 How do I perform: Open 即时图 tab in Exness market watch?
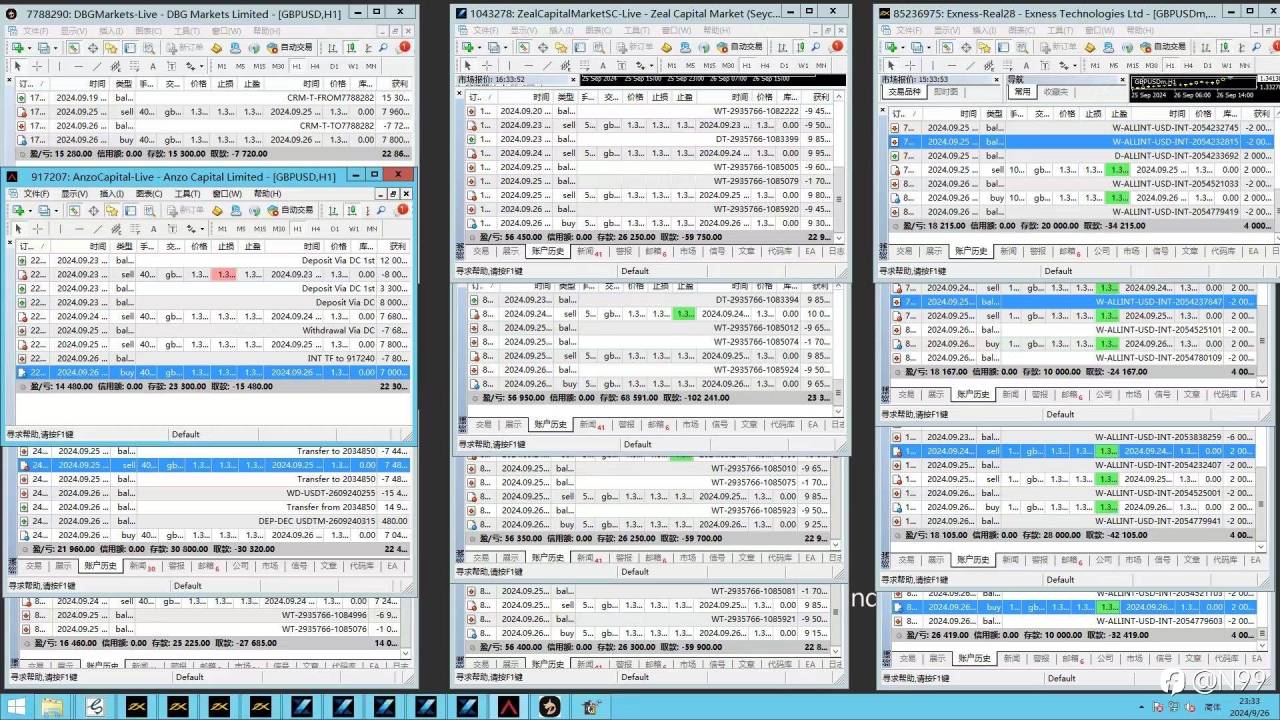[946, 92]
